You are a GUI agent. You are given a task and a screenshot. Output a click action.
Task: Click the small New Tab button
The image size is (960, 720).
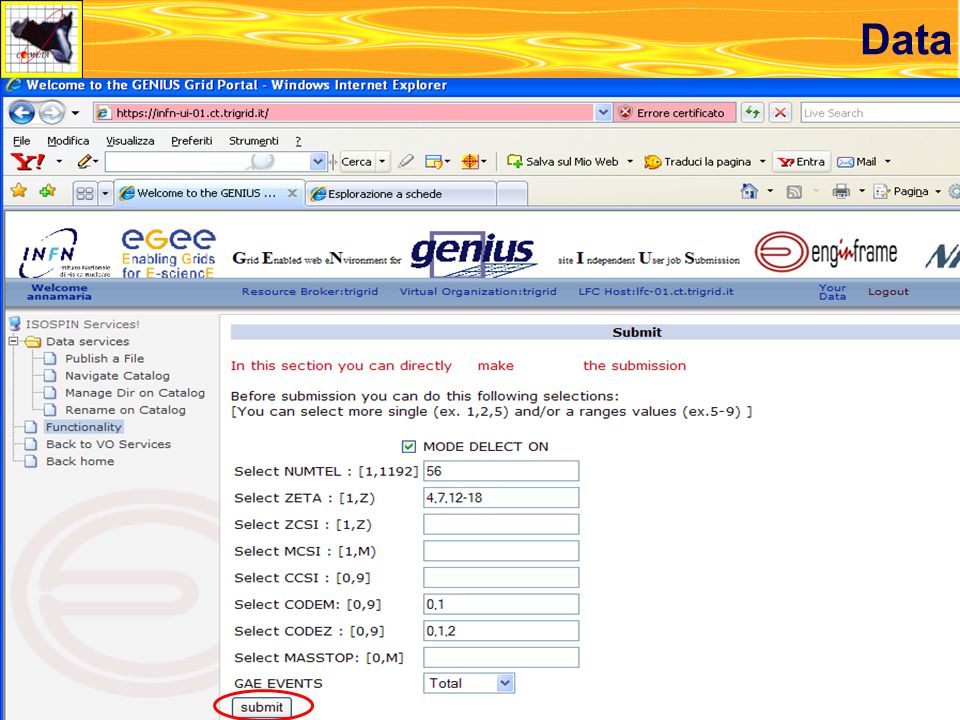click(512, 194)
